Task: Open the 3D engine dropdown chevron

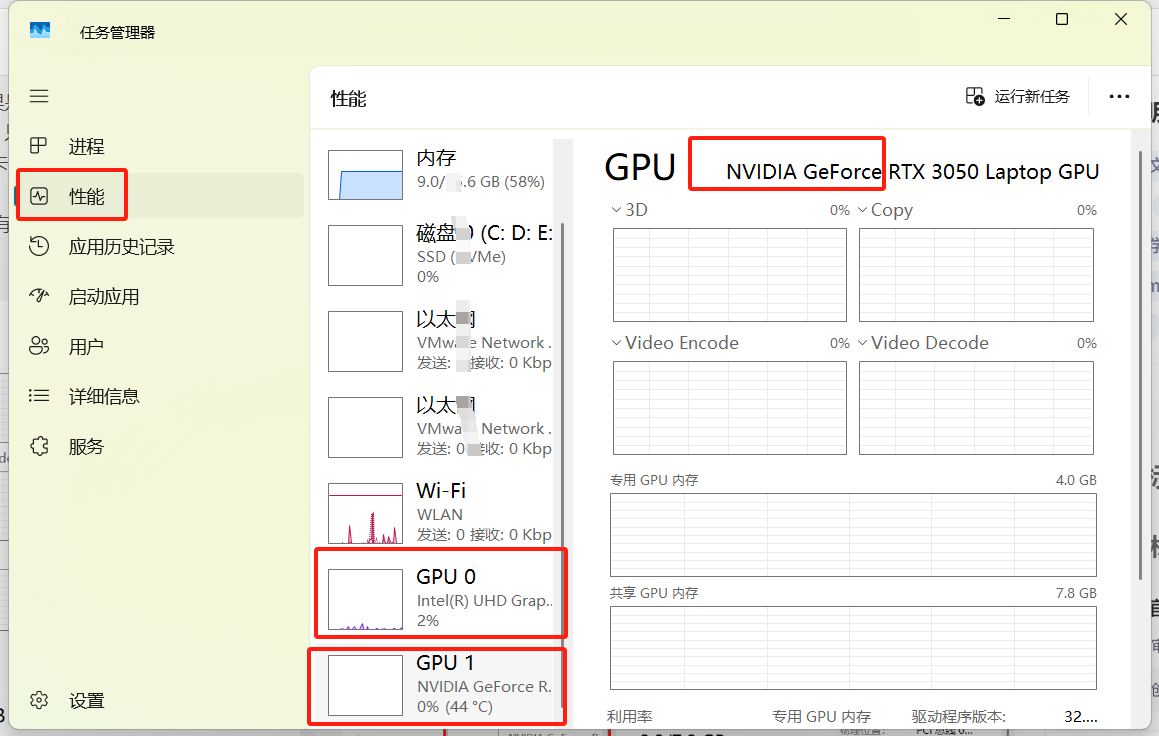Action: 616,210
